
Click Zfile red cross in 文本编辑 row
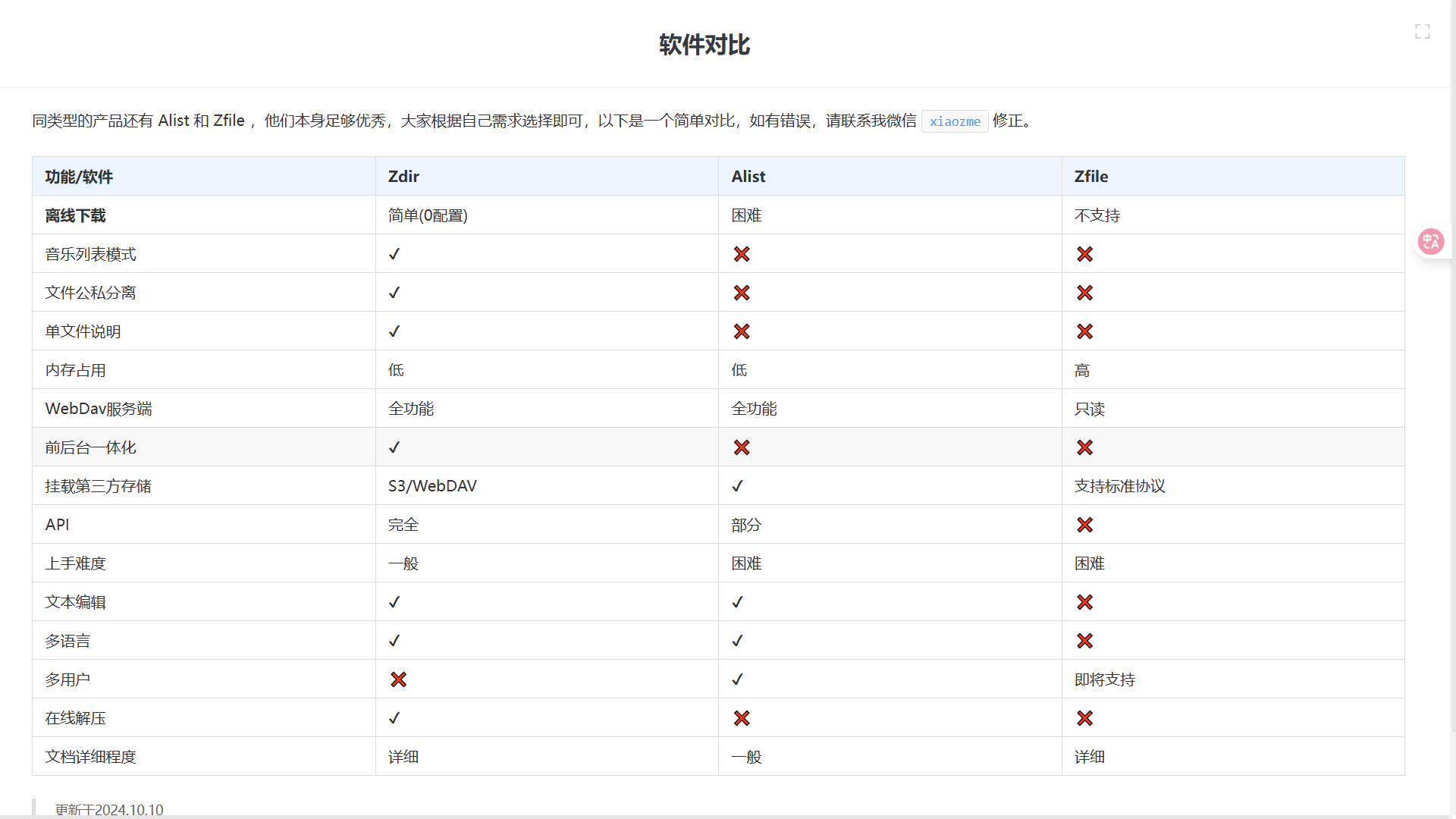1085,602
